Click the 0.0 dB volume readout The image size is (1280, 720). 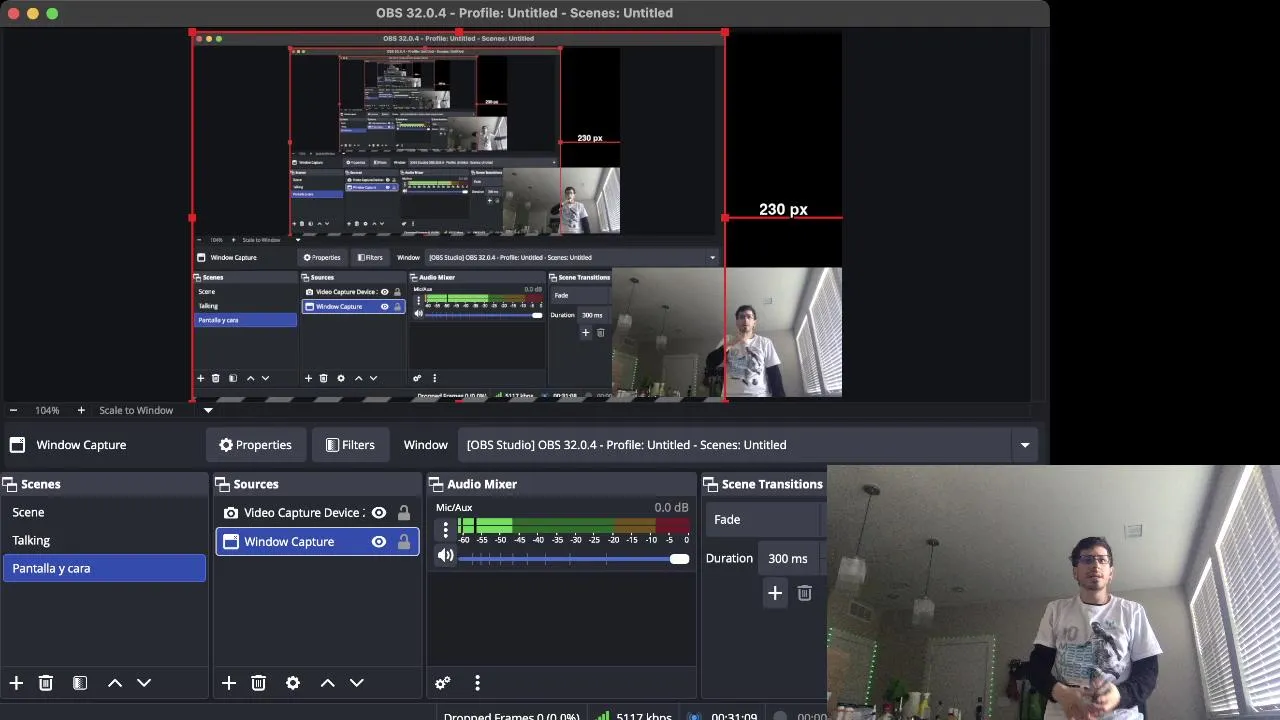tap(671, 508)
